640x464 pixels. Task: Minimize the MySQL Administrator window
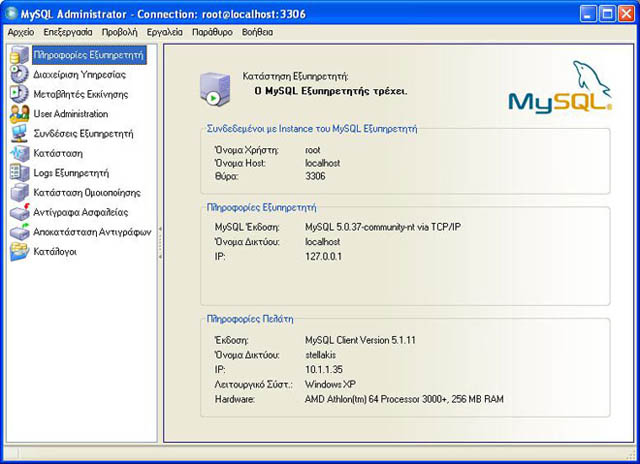(588, 14)
